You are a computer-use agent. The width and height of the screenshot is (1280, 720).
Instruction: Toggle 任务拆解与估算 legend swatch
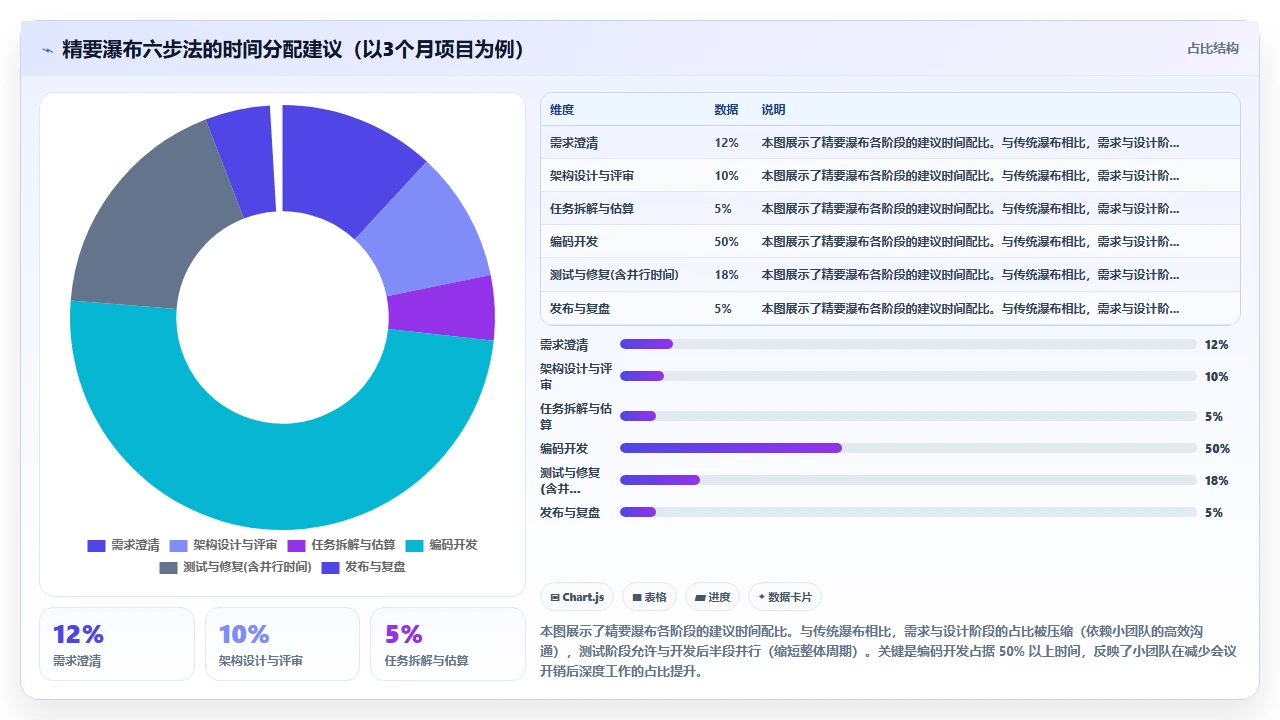pos(296,546)
